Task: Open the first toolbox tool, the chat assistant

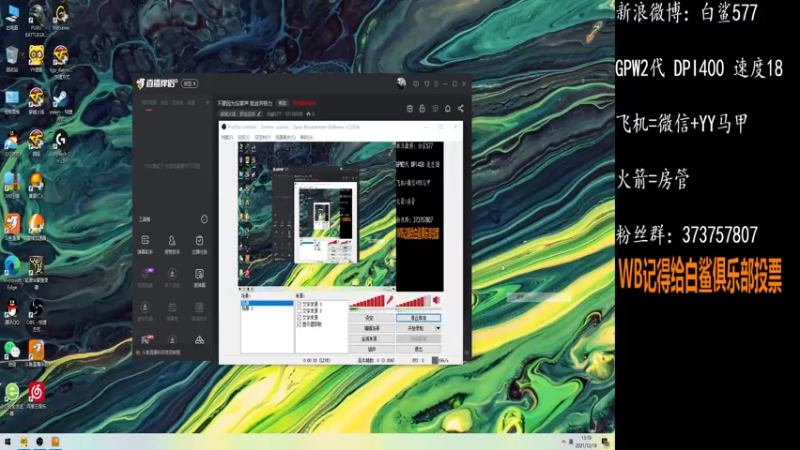Action: [145, 244]
